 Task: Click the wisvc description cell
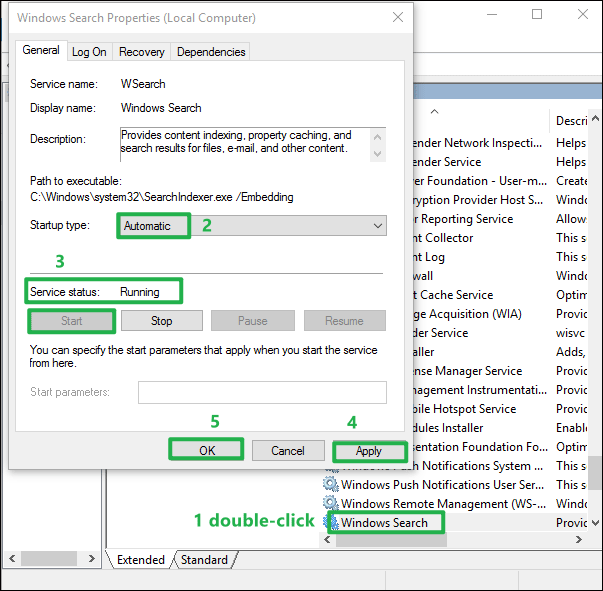(x=570, y=333)
